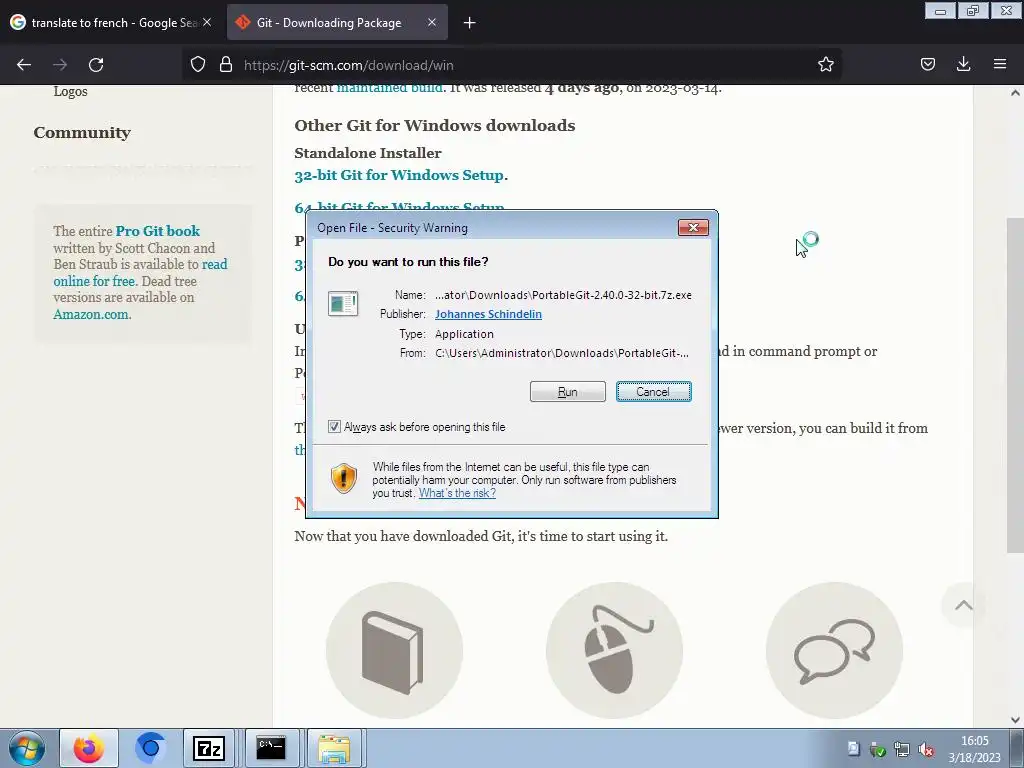Reload the git-scm page
Screen dimensions: 1024x768
(x=96, y=65)
